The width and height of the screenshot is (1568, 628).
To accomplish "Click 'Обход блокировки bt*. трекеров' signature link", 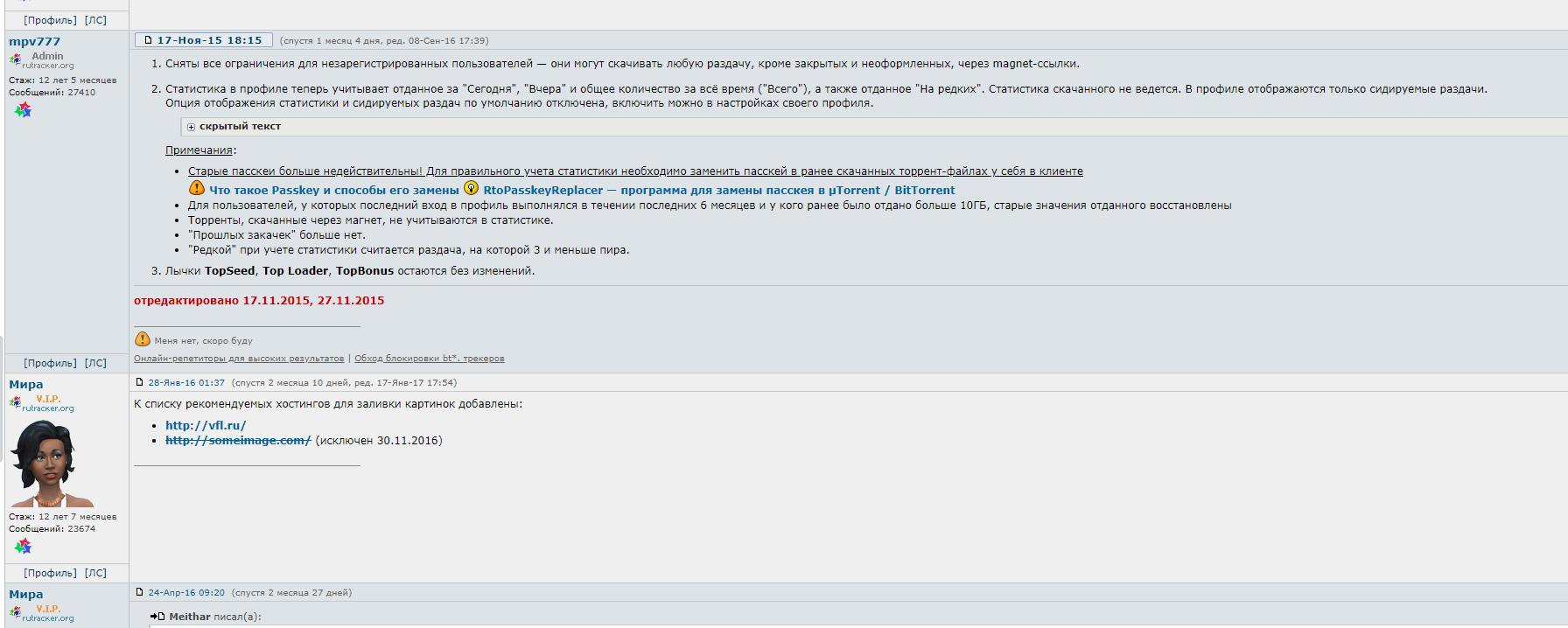I will [429, 359].
